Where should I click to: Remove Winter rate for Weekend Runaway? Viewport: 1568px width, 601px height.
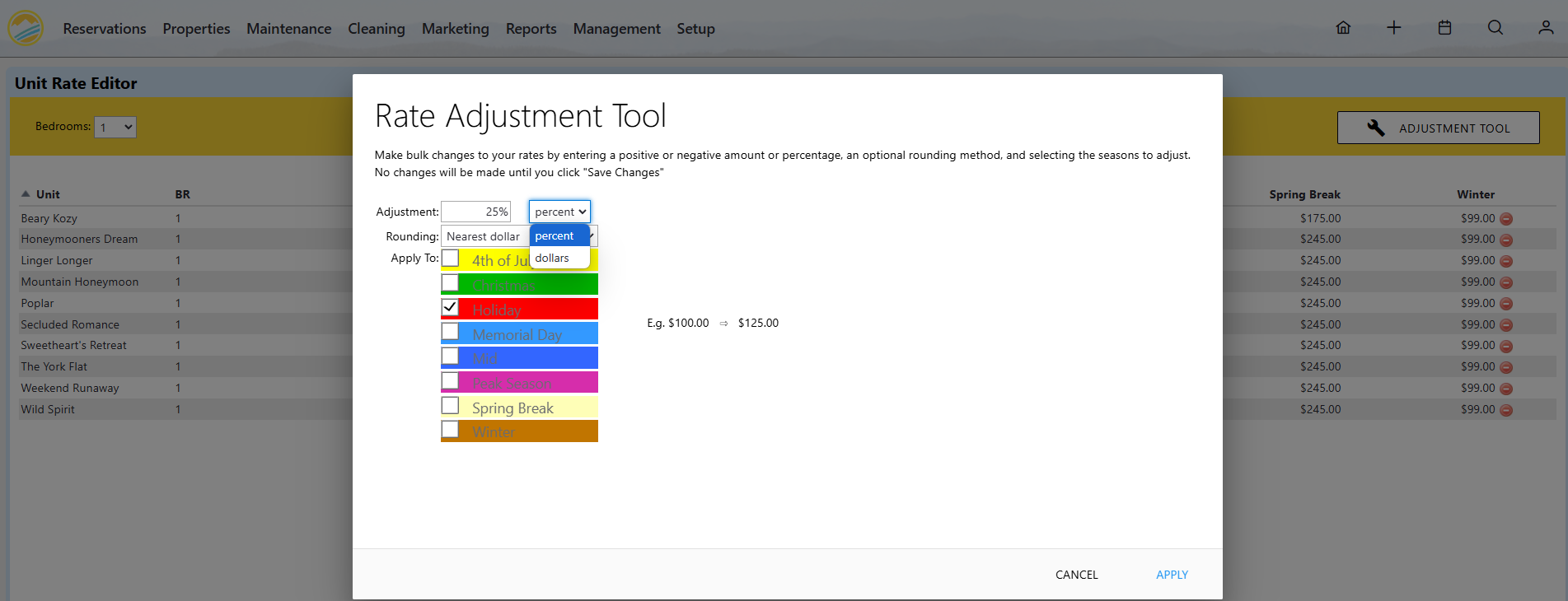1506,389
